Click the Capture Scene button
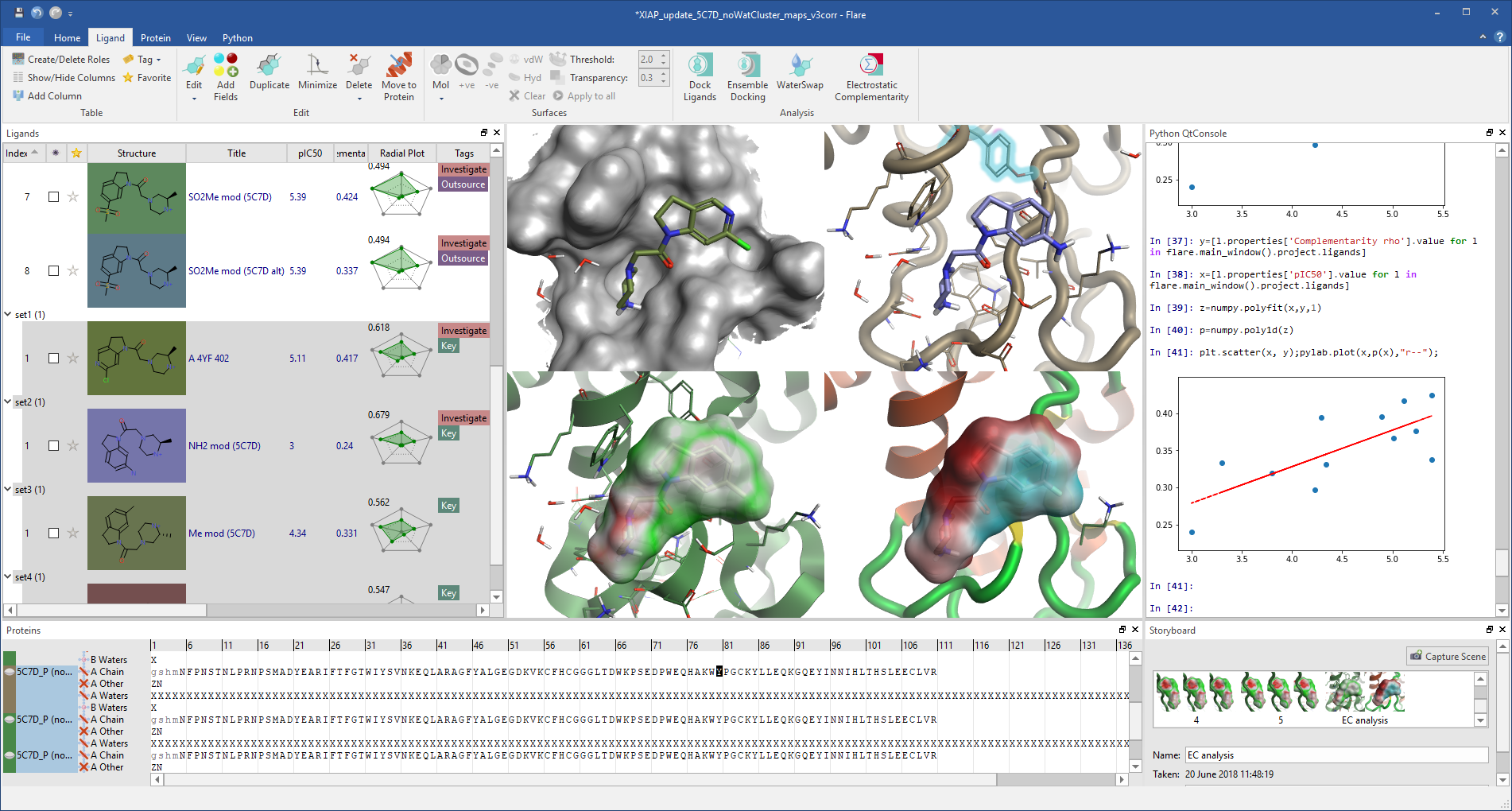The width and height of the screenshot is (1512, 811). tap(1448, 657)
